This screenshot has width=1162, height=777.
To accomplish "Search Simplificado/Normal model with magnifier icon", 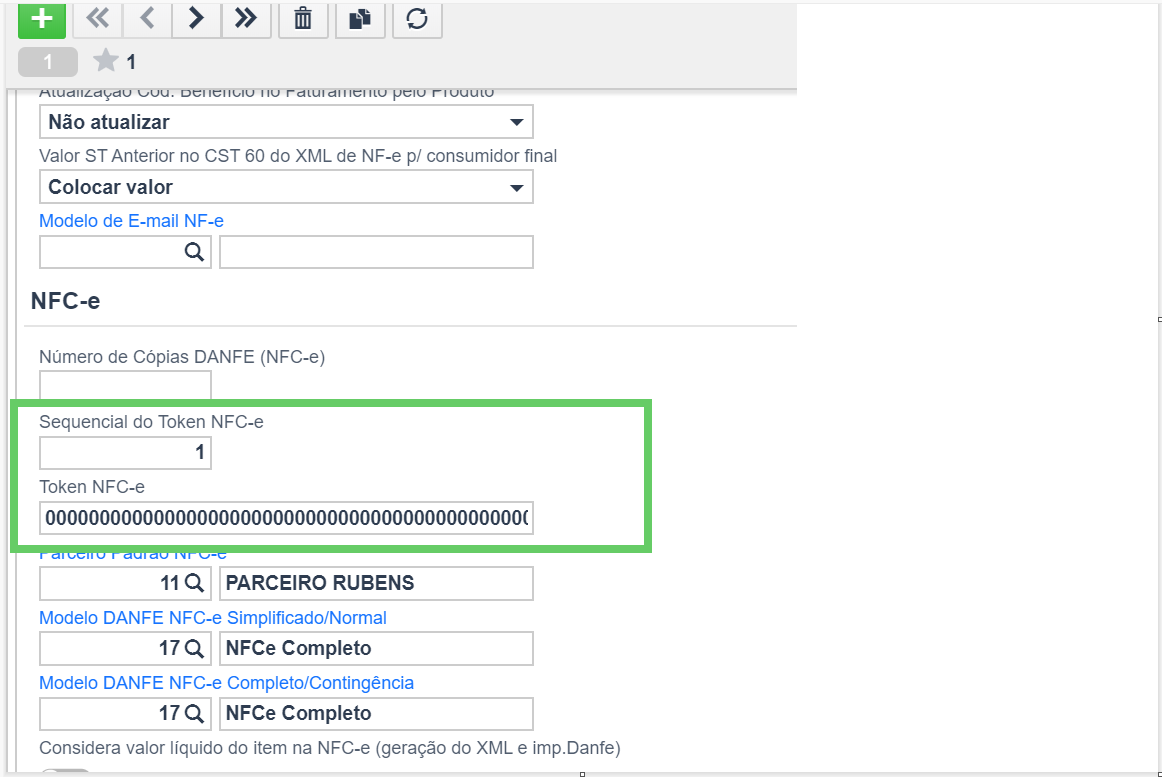I will [194, 648].
